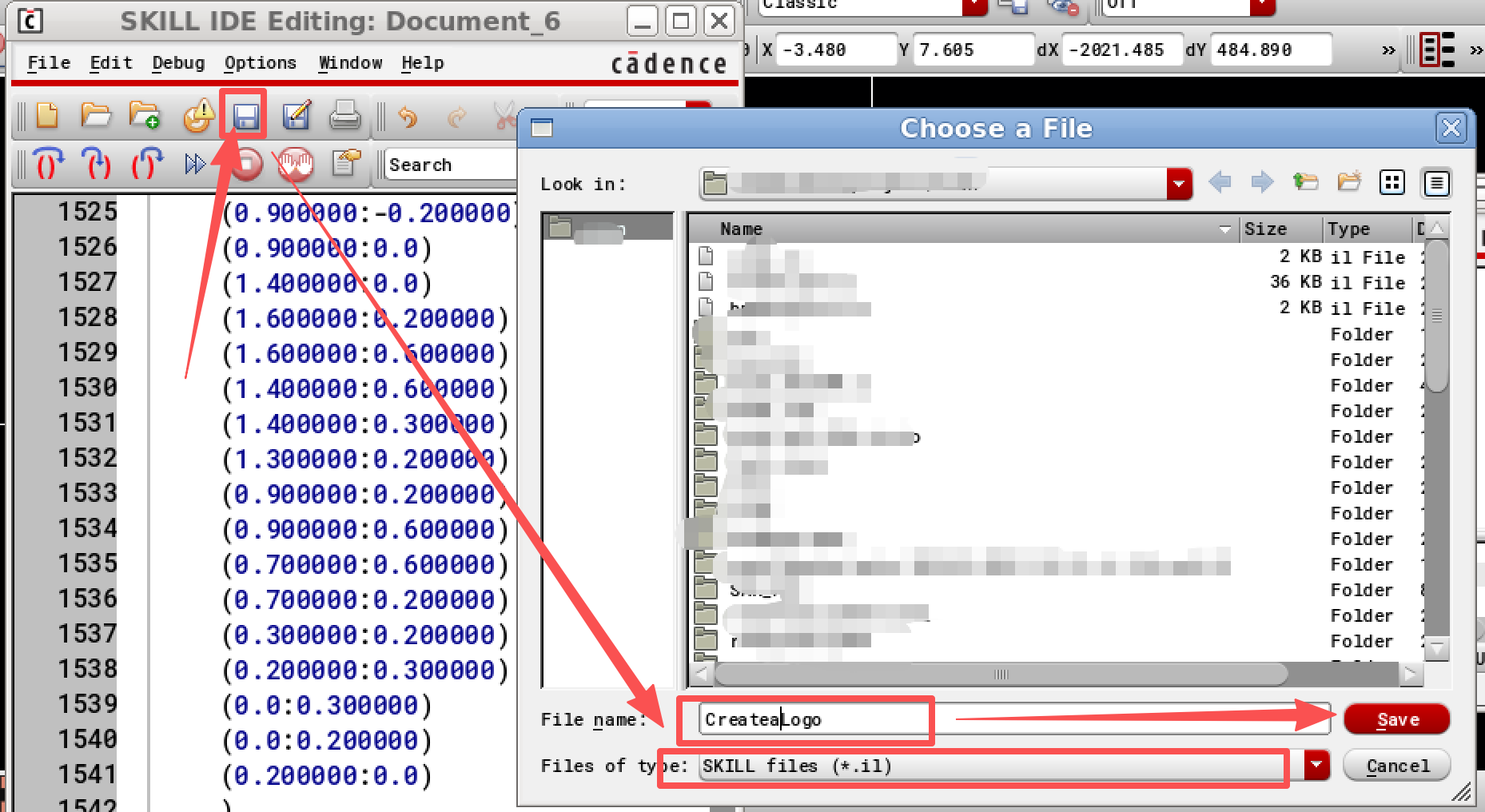Click the window menu icon in the Choose a File title

[542, 128]
